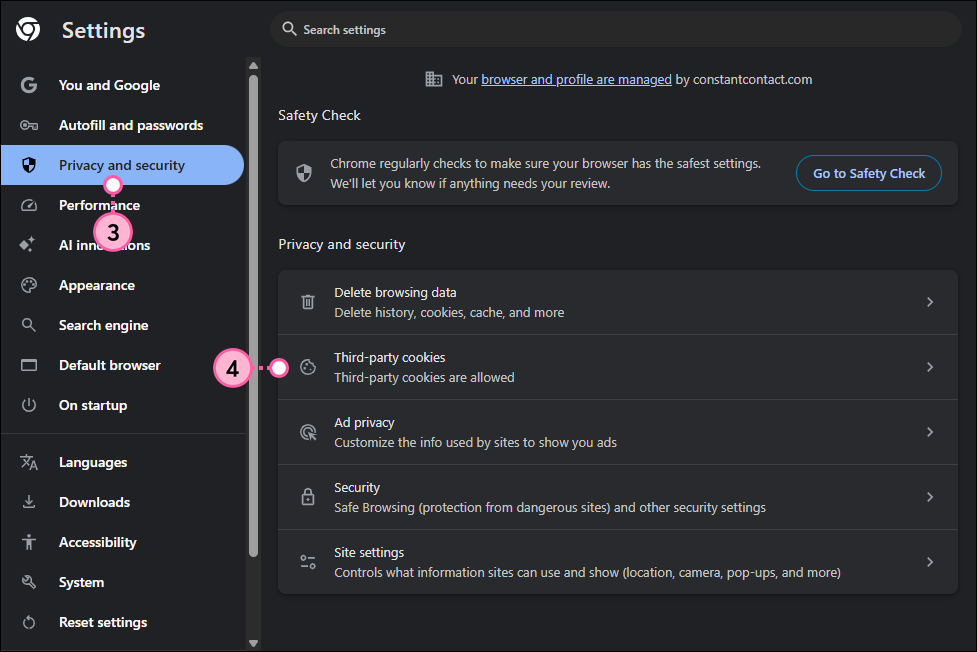This screenshot has height=652, width=977.
Task: Open Appearance settings via palette icon
Action: 29,285
